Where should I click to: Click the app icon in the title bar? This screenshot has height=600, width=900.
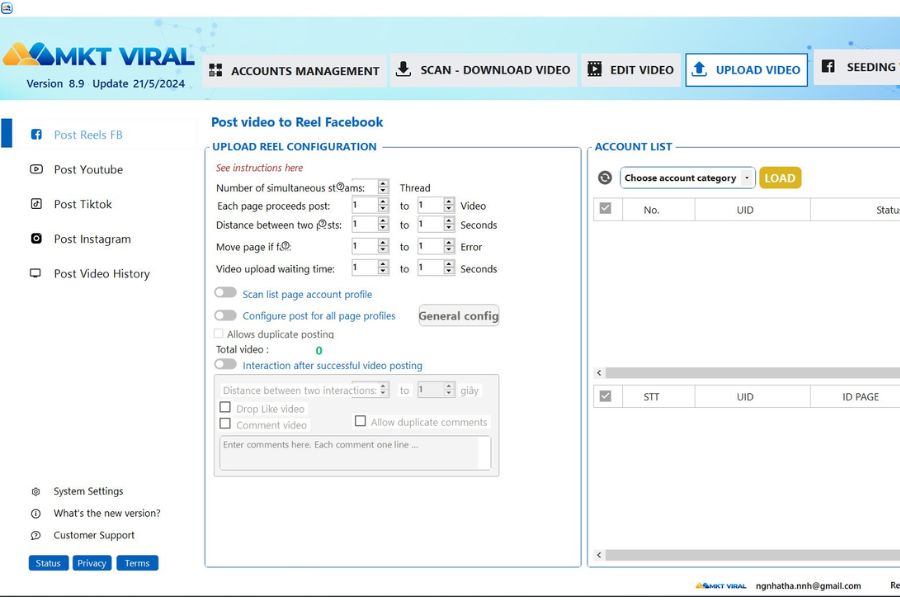7,7
